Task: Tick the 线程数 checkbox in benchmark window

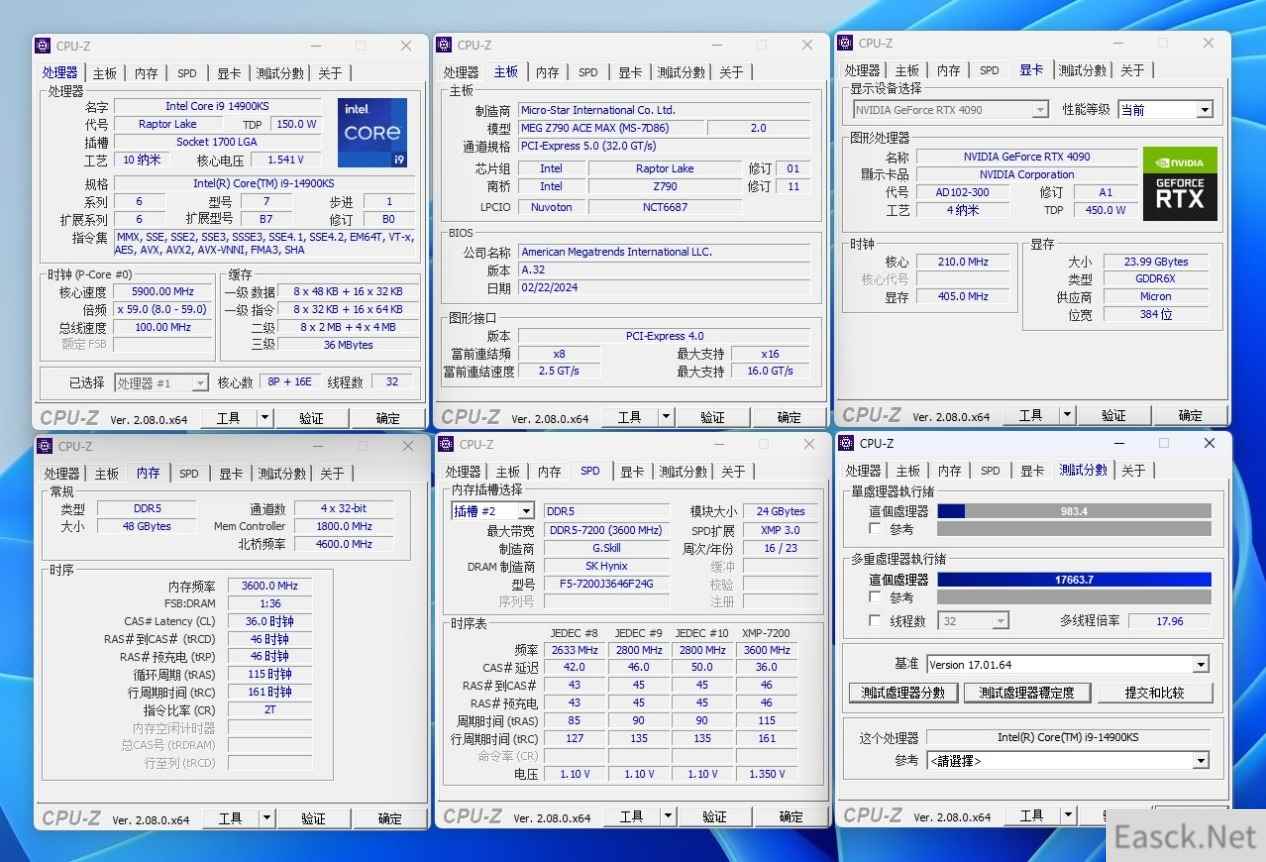Action: (x=876, y=621)
